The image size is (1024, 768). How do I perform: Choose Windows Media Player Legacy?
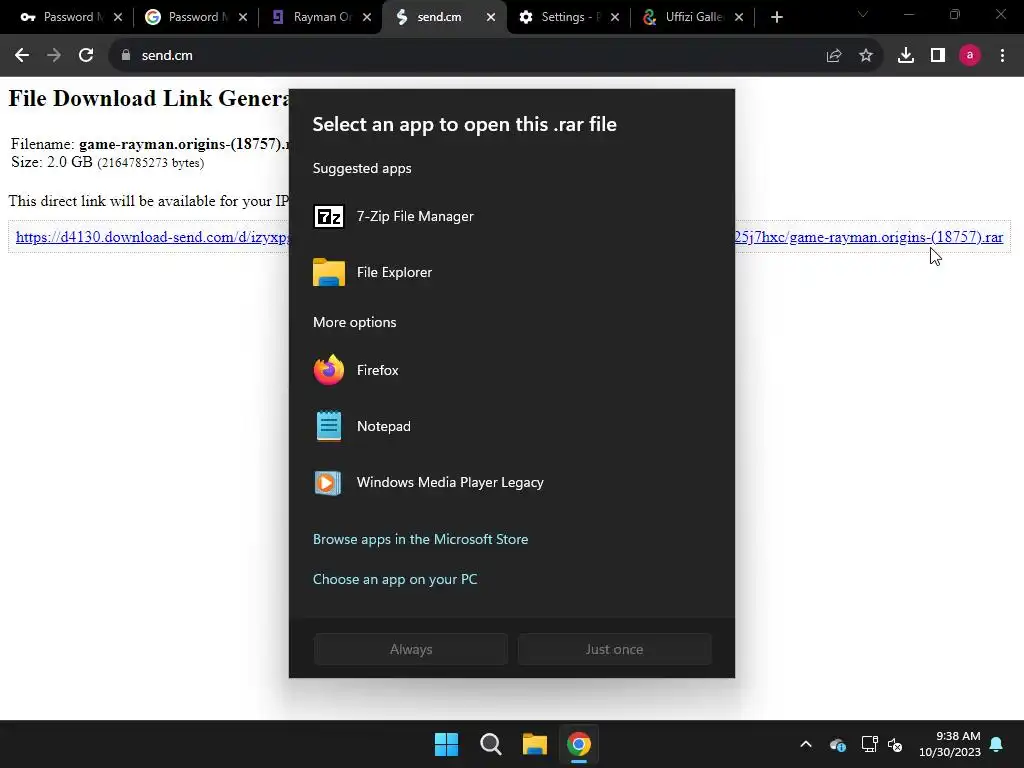click(511, 483)
